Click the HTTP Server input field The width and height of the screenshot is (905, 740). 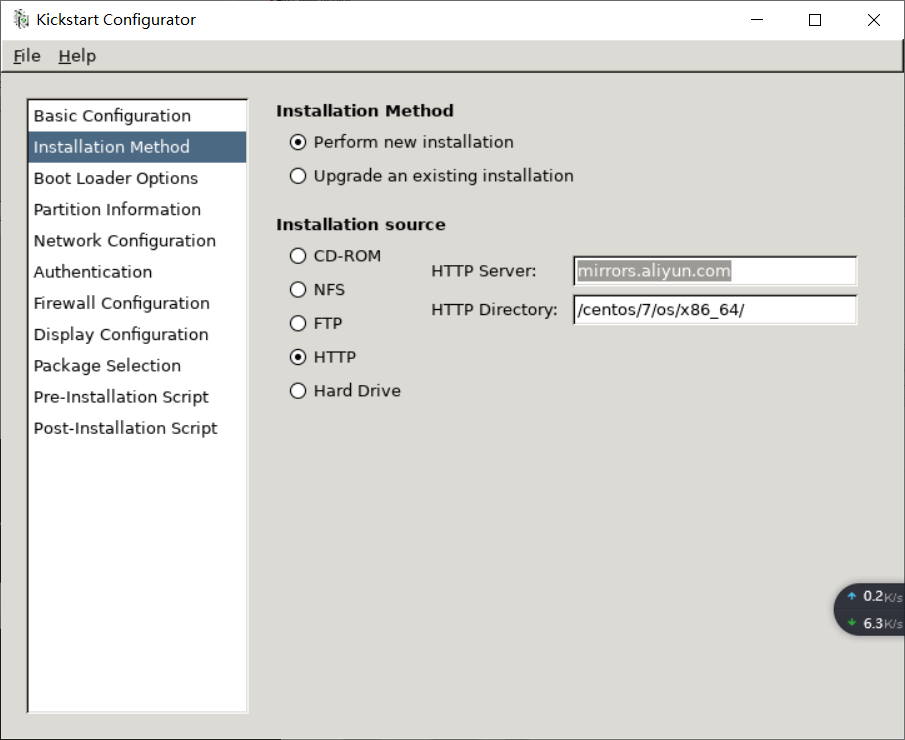[715, 271]
